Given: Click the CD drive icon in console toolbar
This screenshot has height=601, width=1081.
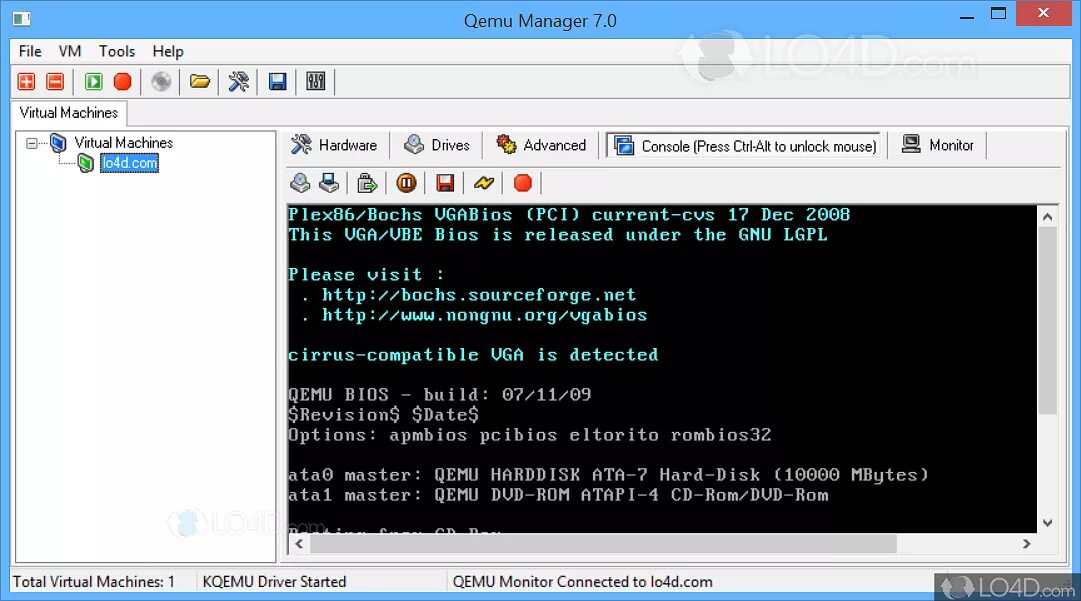Looking at the screenshot, I should point(300,183).
